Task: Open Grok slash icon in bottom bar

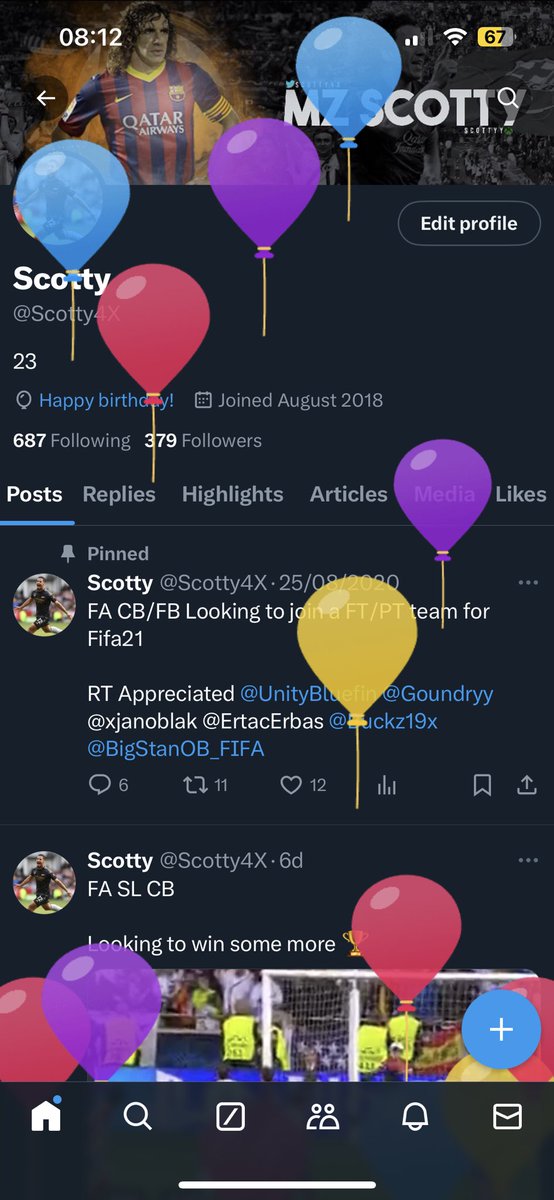Action: [231, 1116]
